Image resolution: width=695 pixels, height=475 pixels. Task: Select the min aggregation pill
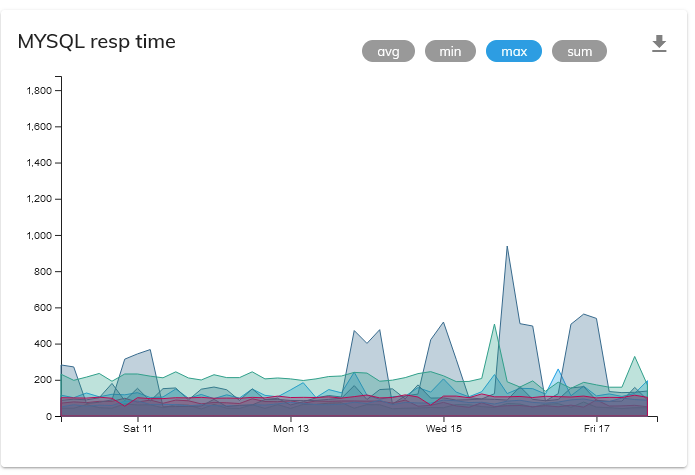click(450, 51)
